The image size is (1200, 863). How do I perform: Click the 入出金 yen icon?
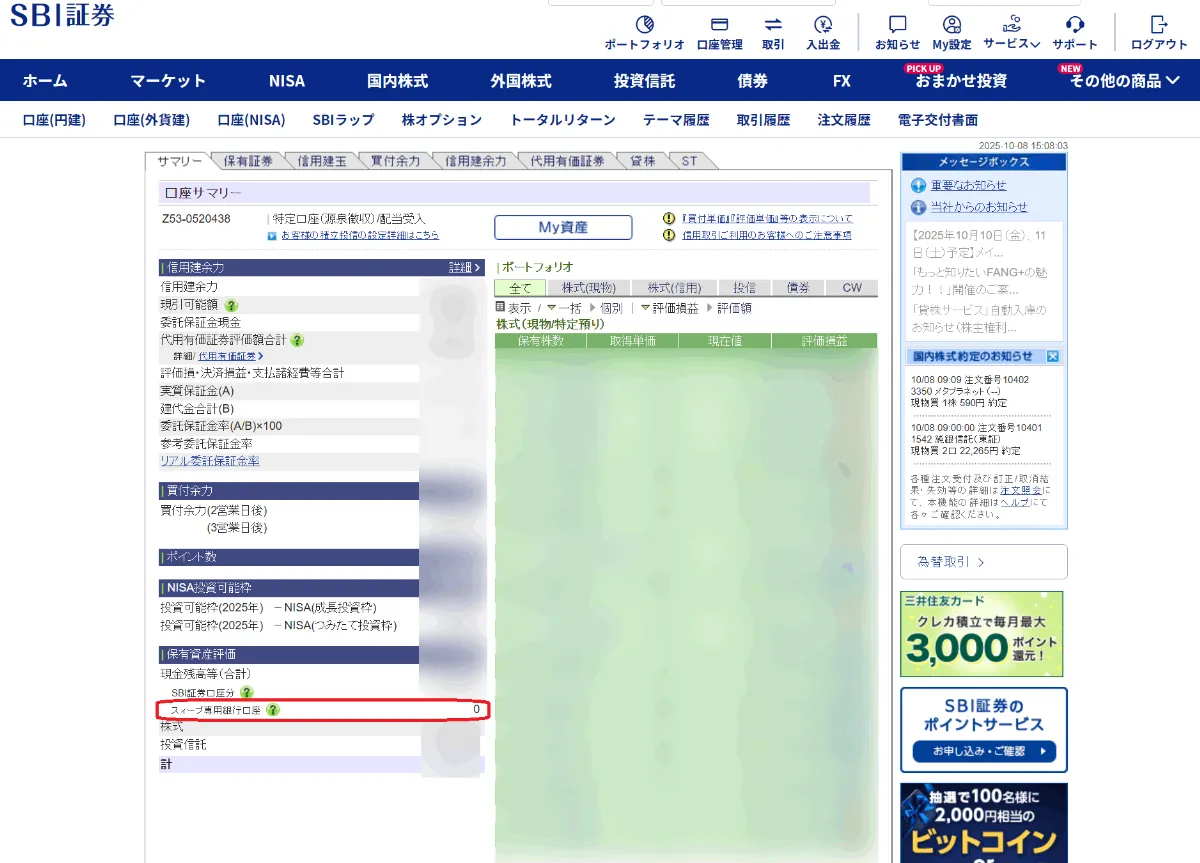tap(823, 25)
